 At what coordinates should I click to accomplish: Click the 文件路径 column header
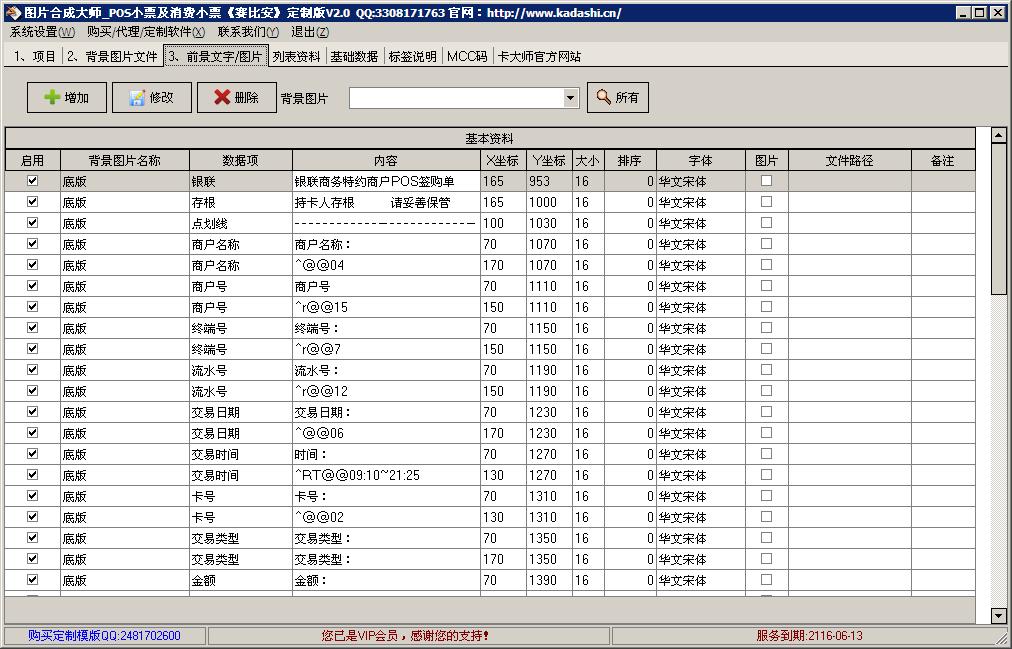coord(849,161)
